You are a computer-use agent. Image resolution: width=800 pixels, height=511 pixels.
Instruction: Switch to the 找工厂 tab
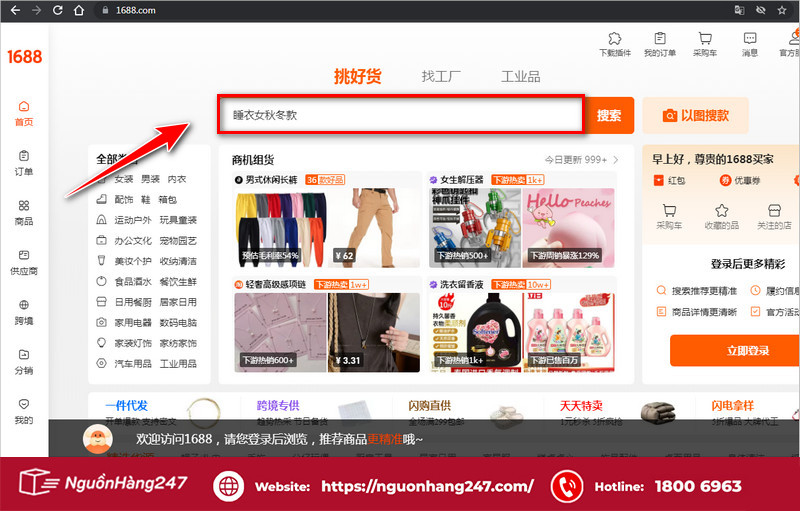[x=440, y=77]
